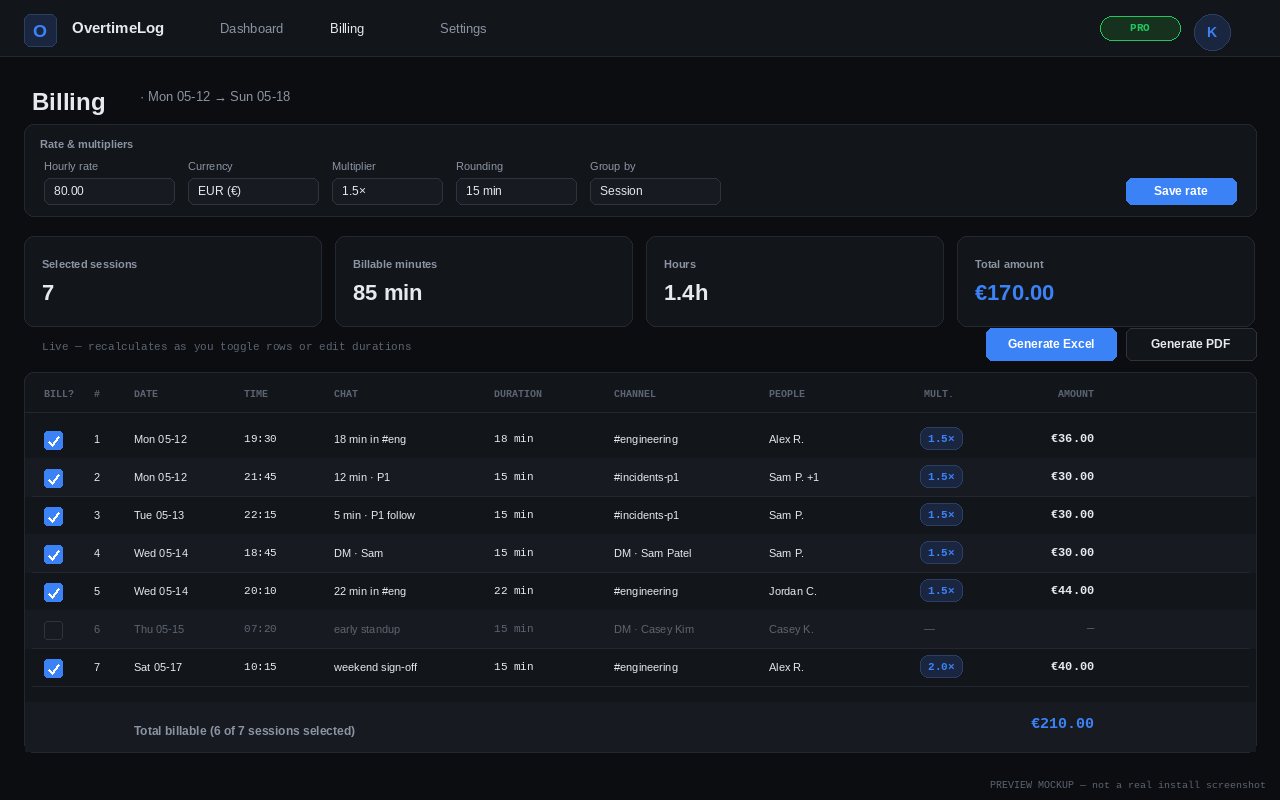Image resolution: width=1280 pixels, height=800 pixels.
Task: Uncheck billing for session 1 Mon 19:30
Action: coord(53,440)
